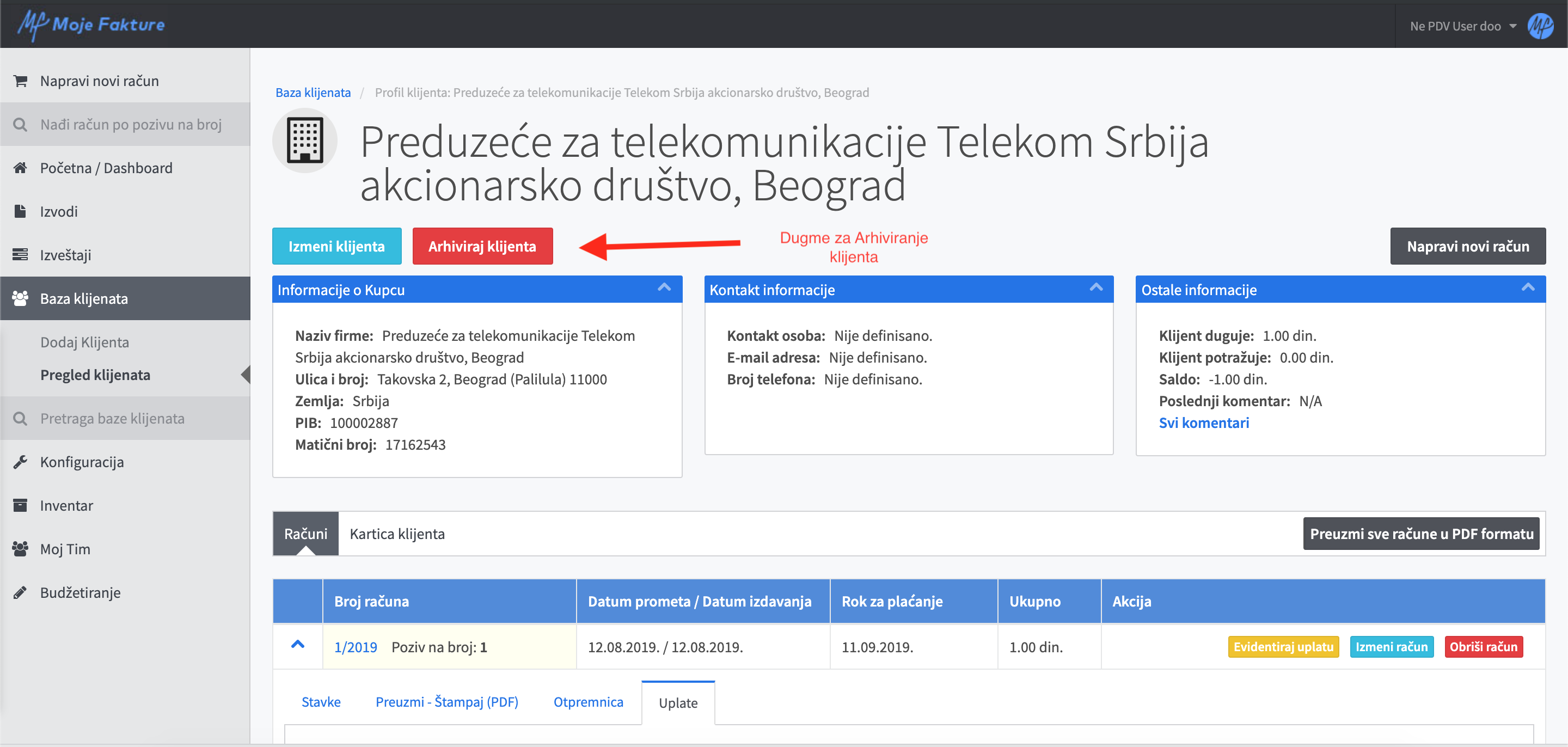Click the building avatar icon of the client

(305, 140)
